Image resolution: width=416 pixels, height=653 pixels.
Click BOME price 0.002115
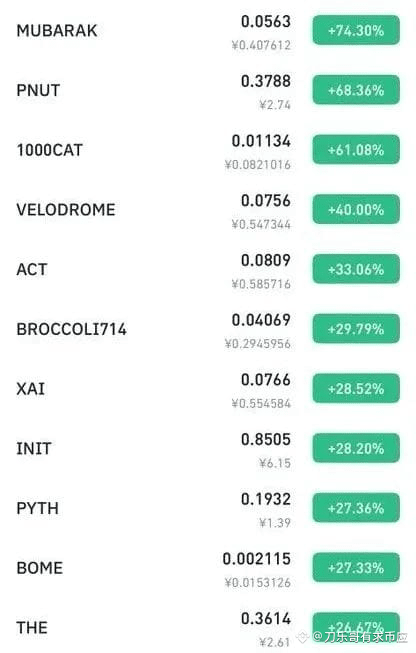257,558
